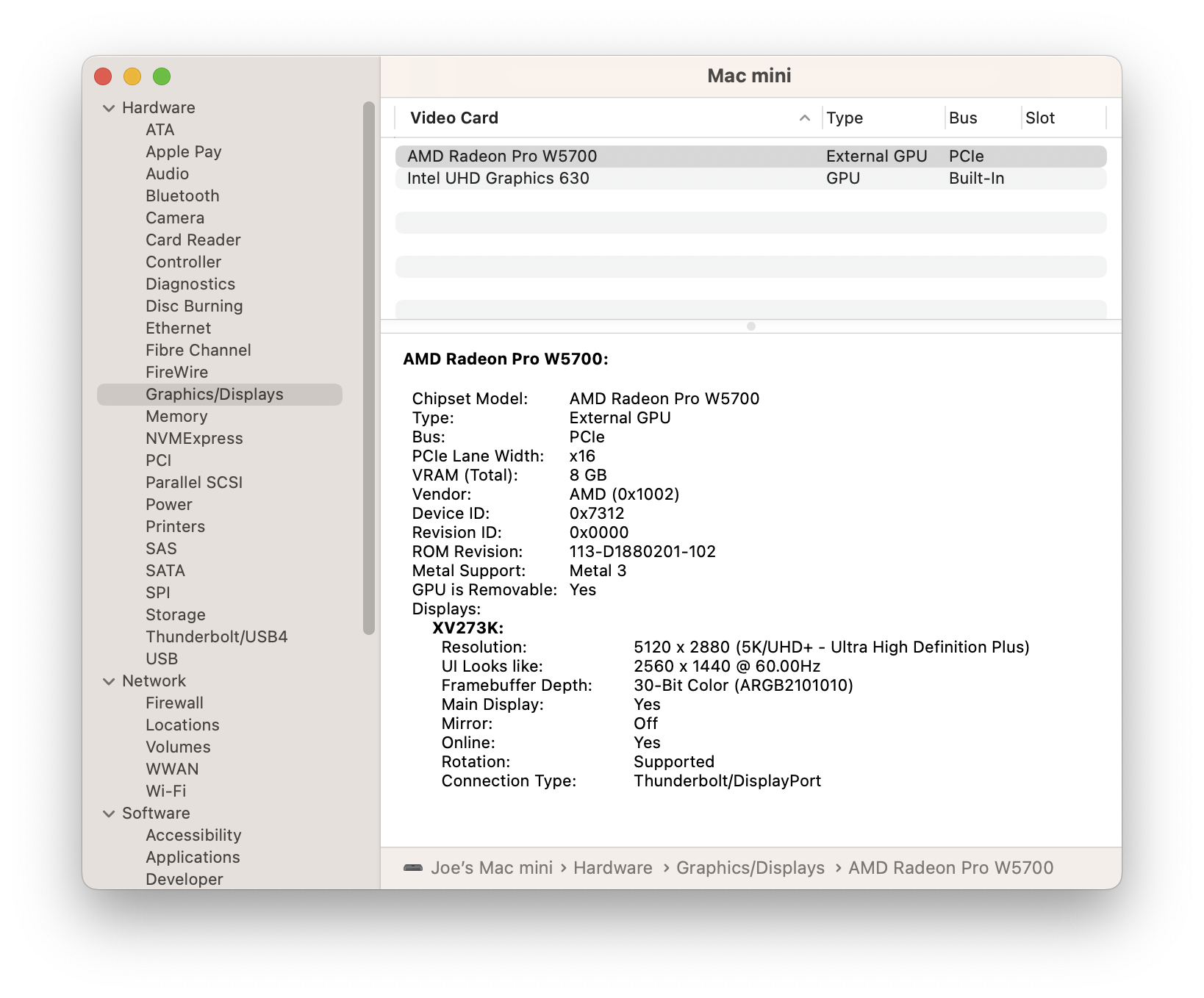Image resolution: width=1204 pixels, height=998 pixels.
Task: Select NVMExpress in the sidebar
Action: point(194,439)
